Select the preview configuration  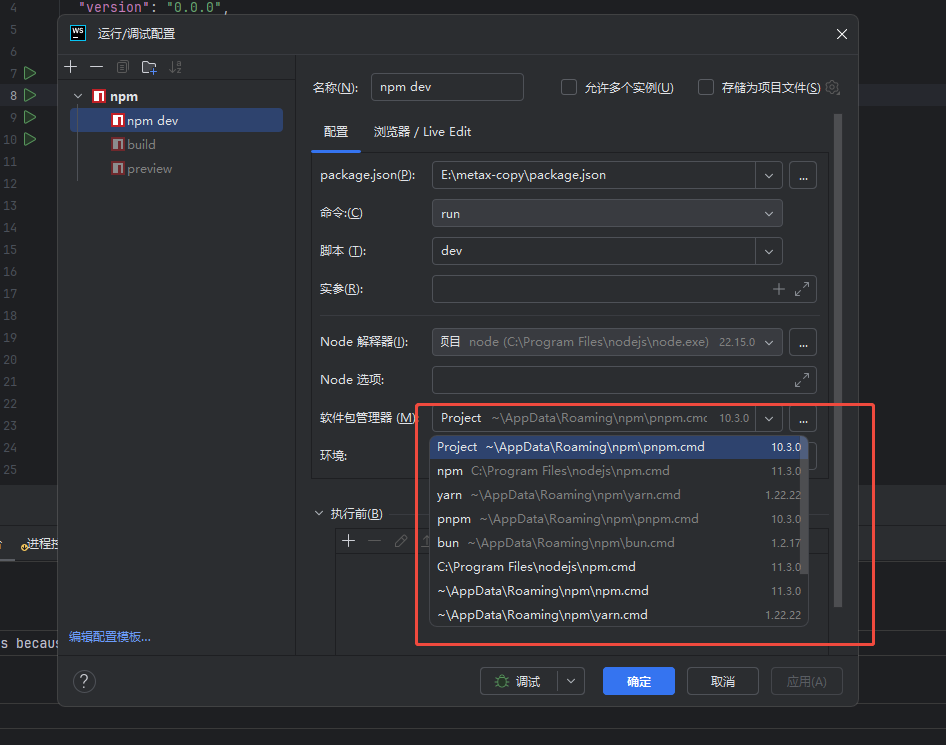(x=176, y=169)
